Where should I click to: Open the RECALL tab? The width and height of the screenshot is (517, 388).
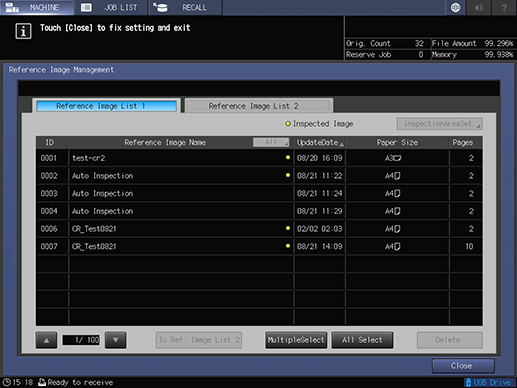point(185,7)
